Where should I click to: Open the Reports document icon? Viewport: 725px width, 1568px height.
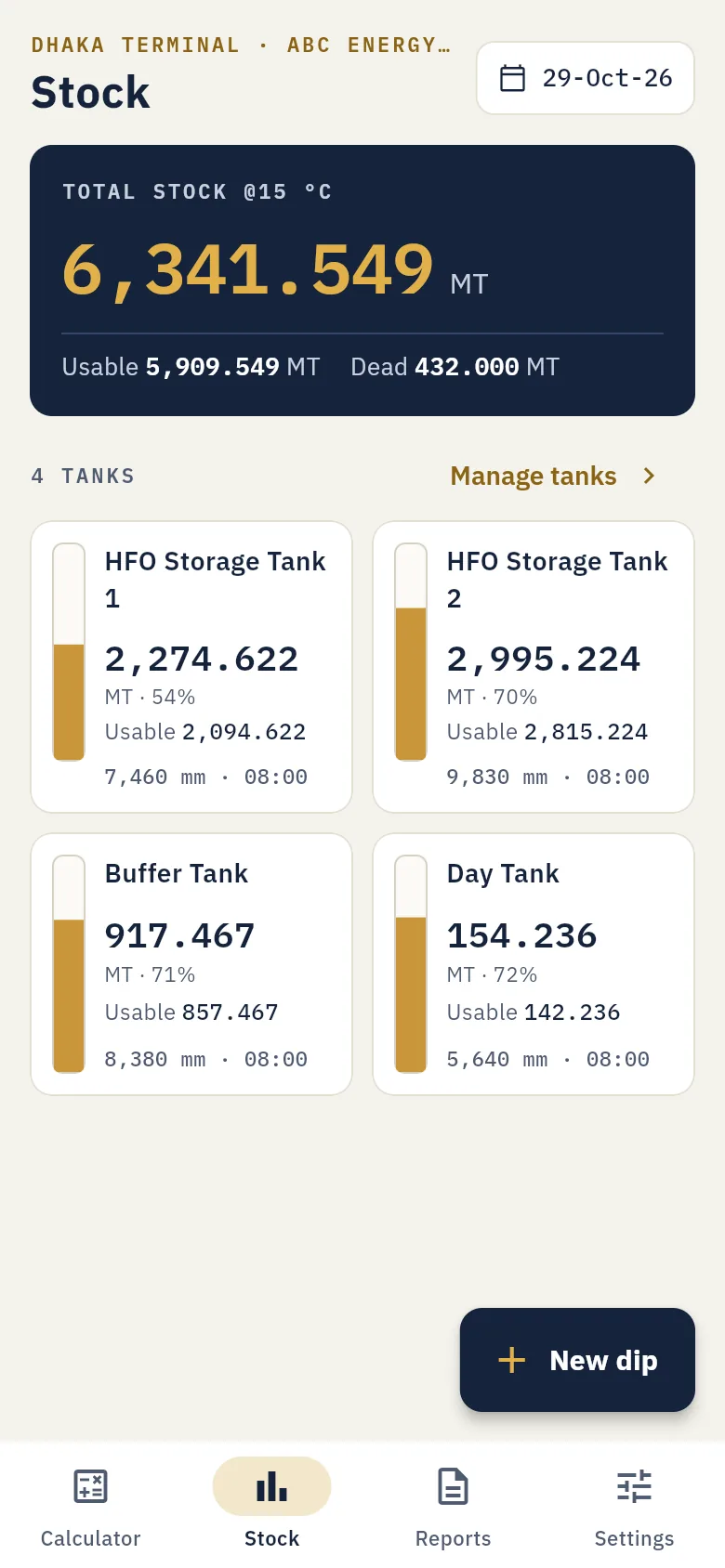tap(453, 1486)
